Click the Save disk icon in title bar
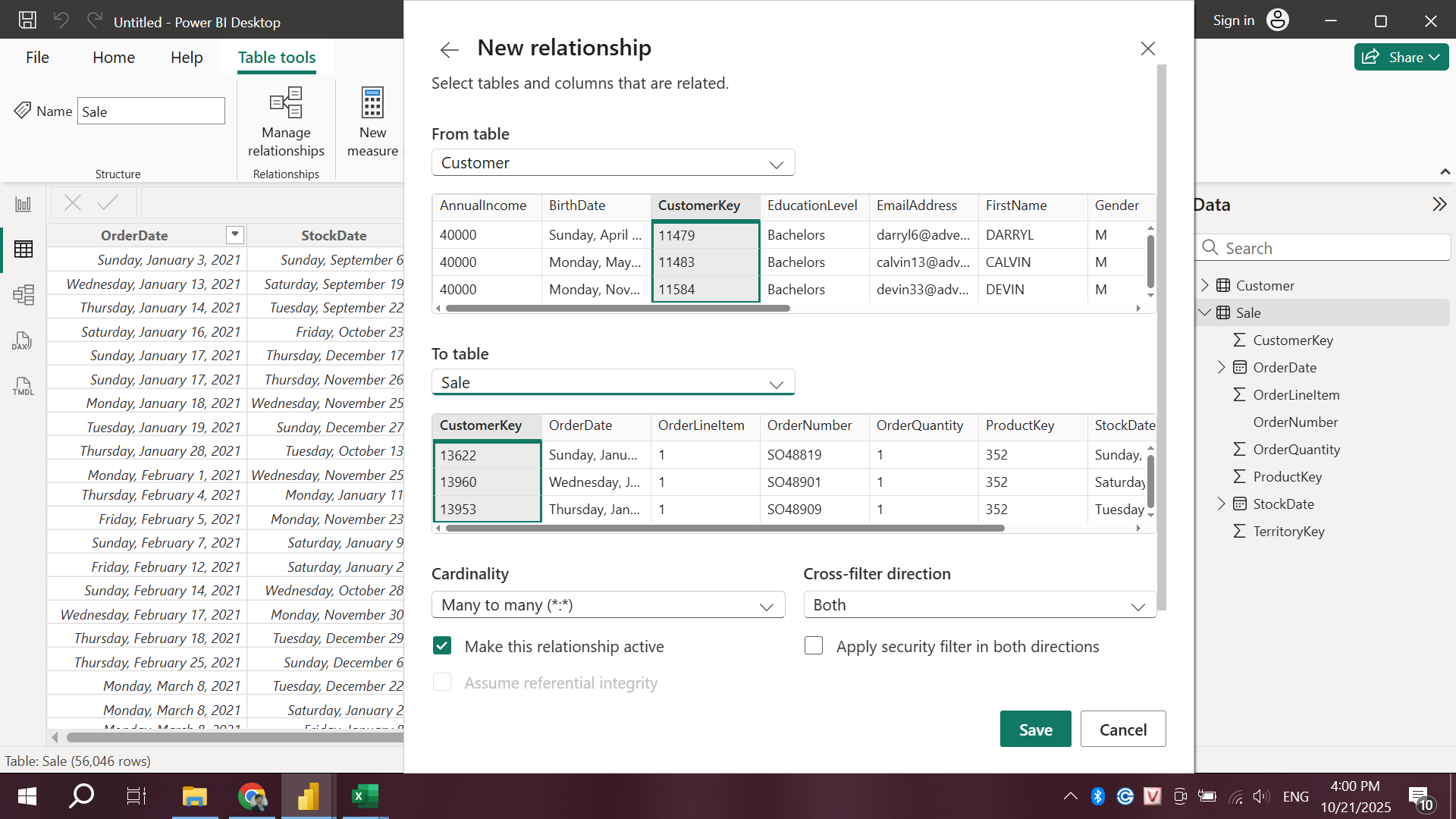Screen dimensions: 1456x819 (27, 20)
